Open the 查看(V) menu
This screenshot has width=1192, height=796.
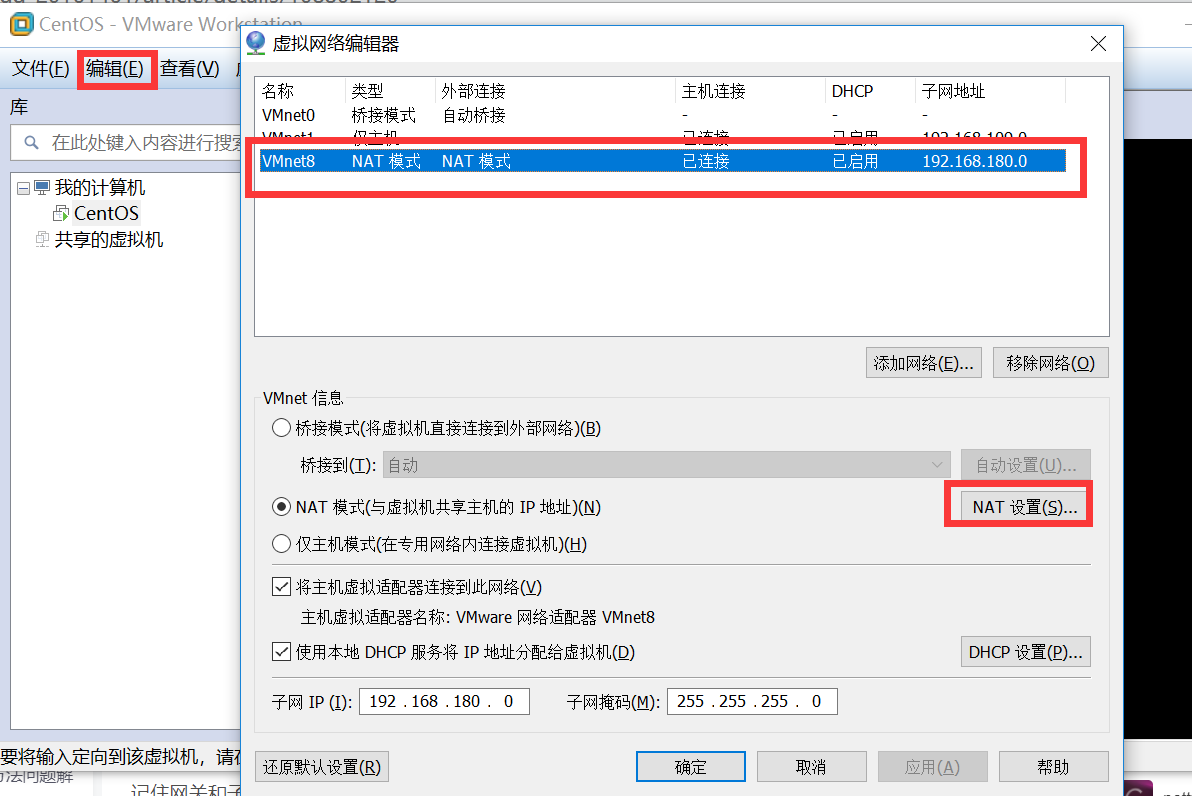(189, 69)
